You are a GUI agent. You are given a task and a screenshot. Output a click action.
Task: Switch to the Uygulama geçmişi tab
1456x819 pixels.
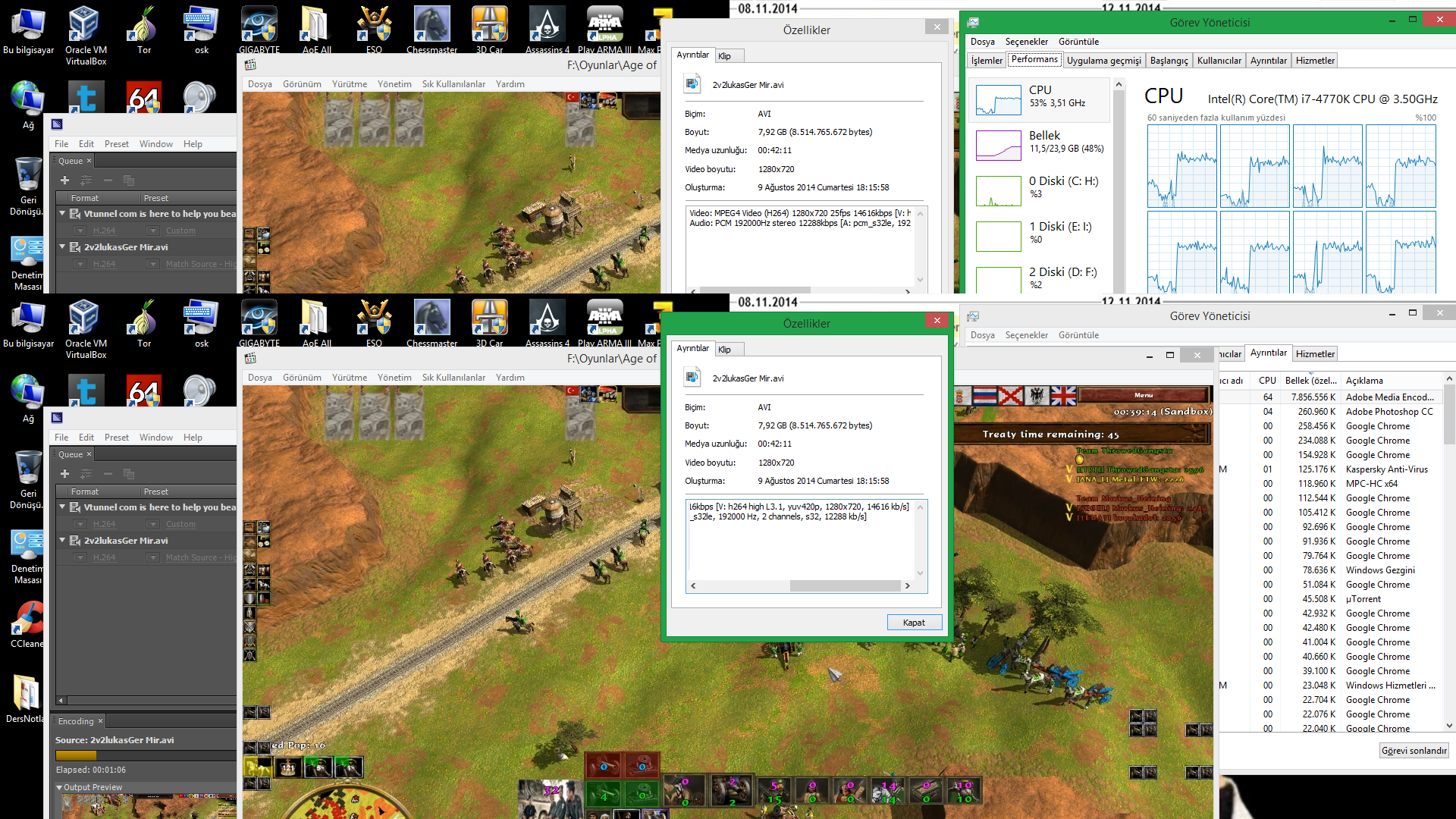(x=1103, y=61)
